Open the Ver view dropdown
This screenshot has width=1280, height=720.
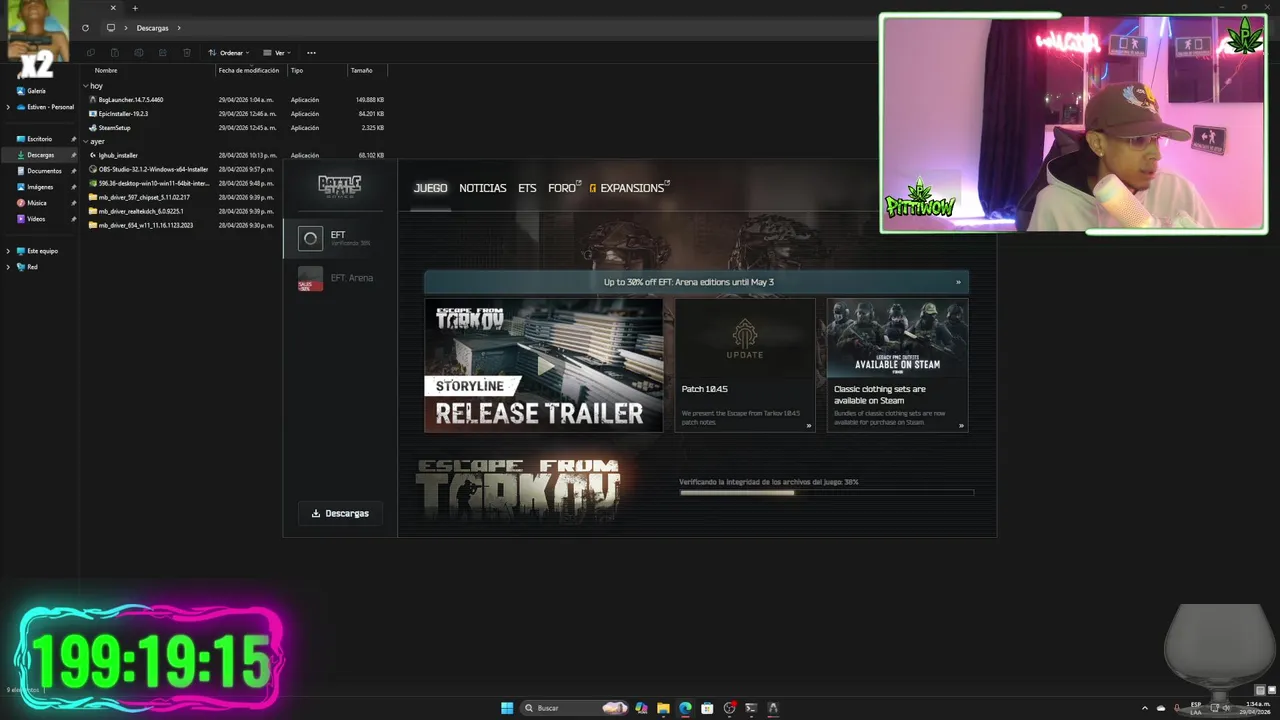pos(277,53)
